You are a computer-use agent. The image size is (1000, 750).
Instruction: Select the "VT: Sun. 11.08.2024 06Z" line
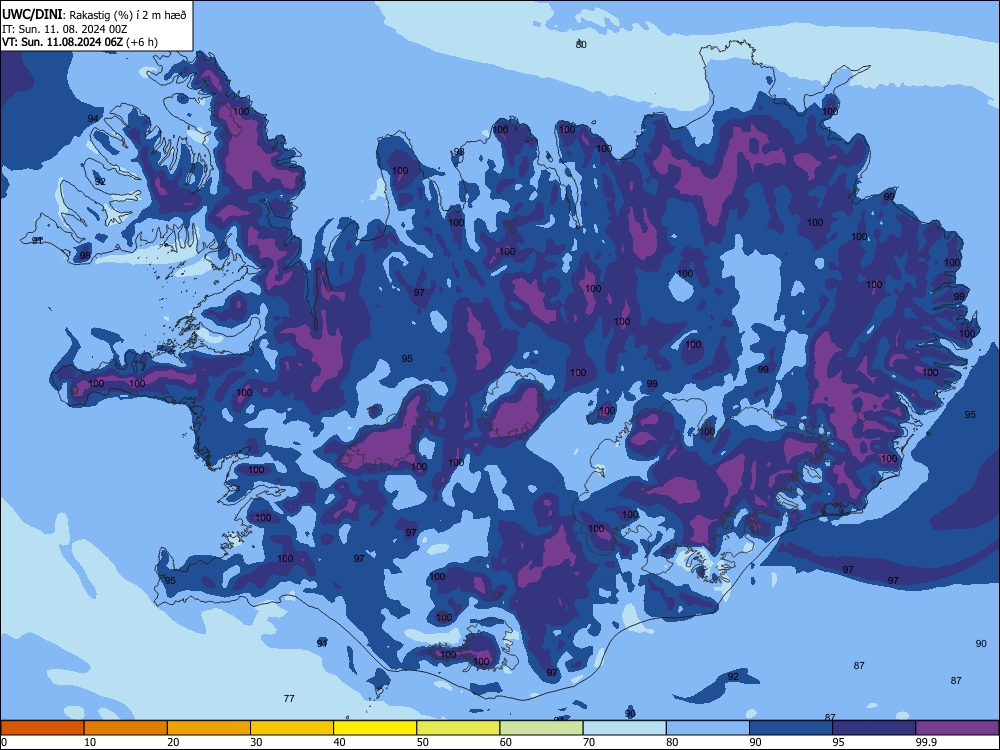(62, 42)
